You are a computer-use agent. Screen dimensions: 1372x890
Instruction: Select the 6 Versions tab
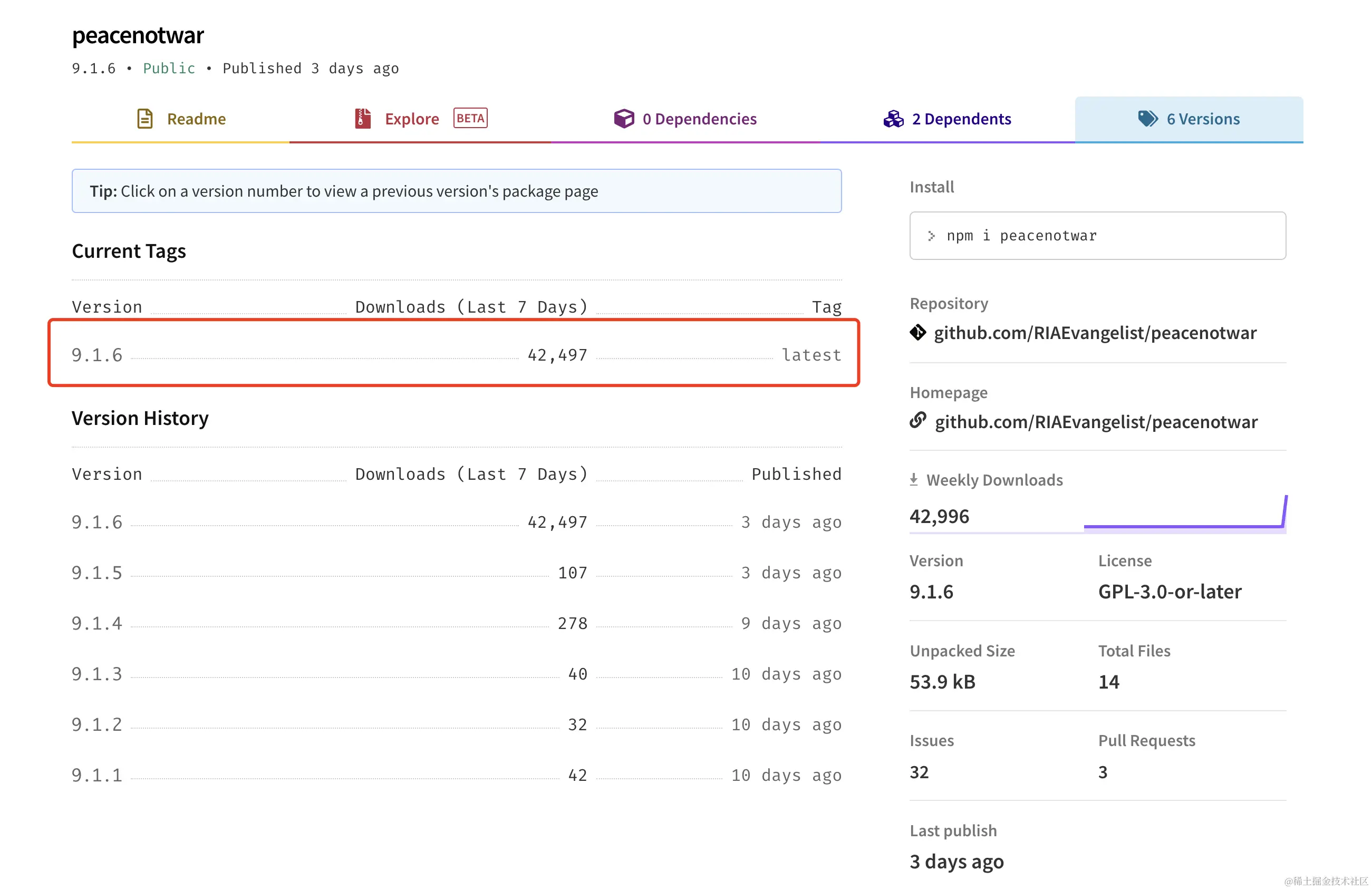coord(1203,119)
